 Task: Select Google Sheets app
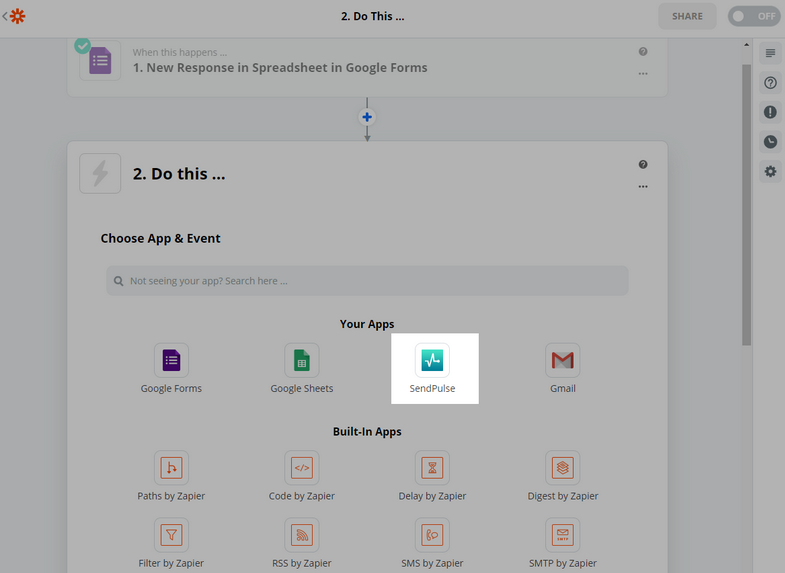coord(301,368)
